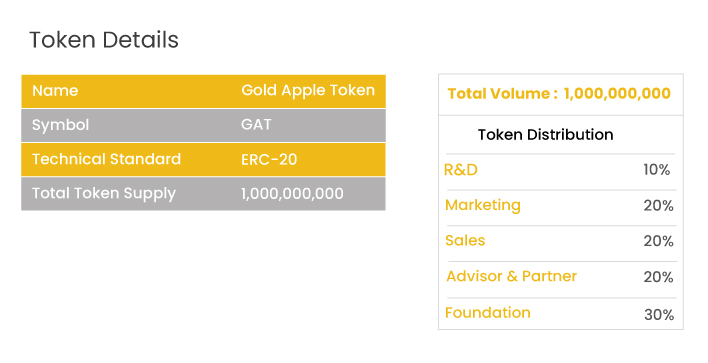
Task: Select the Total Token Supply label
Action: coord(103,194)
